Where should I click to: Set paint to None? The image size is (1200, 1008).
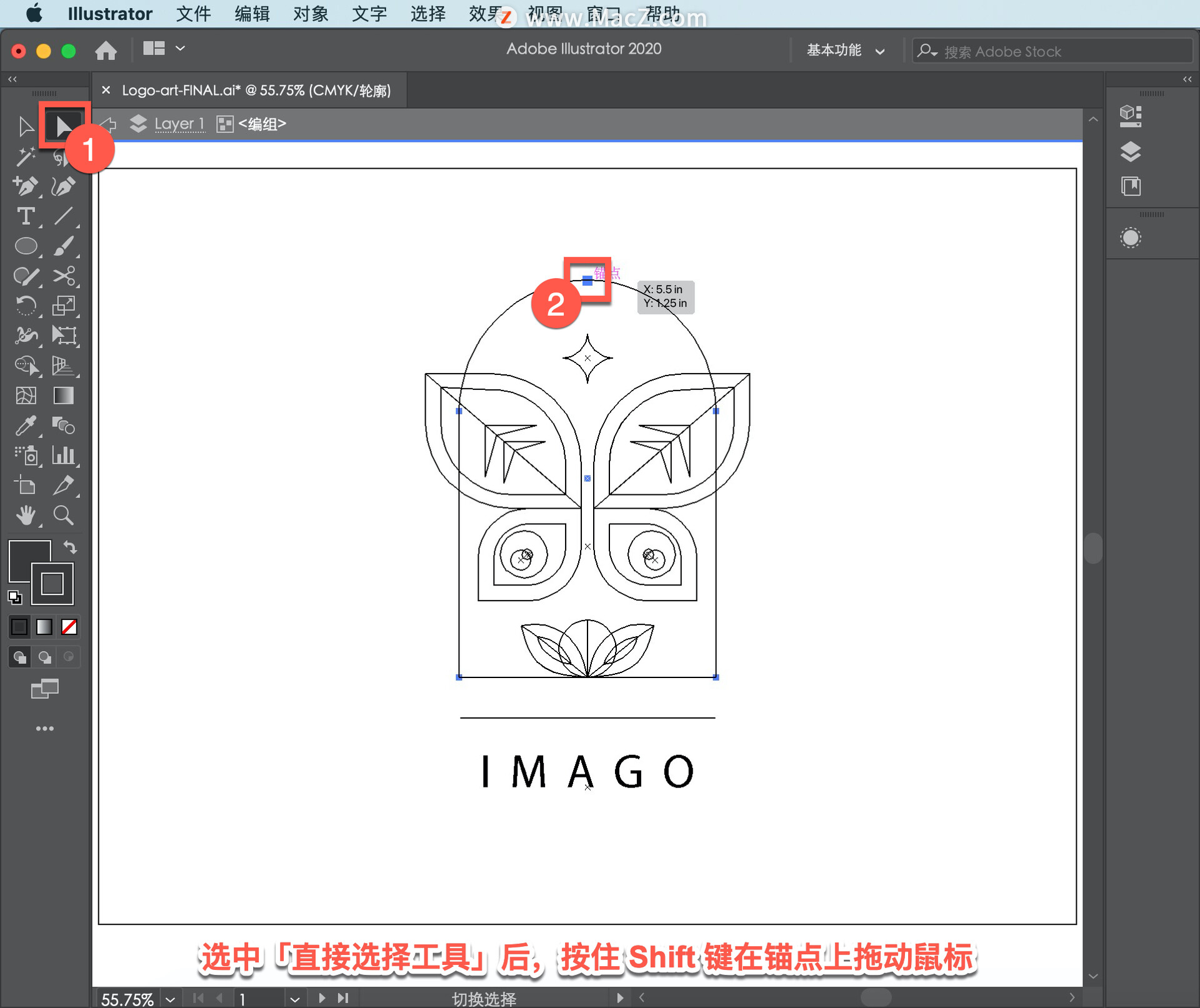[69, 626]
